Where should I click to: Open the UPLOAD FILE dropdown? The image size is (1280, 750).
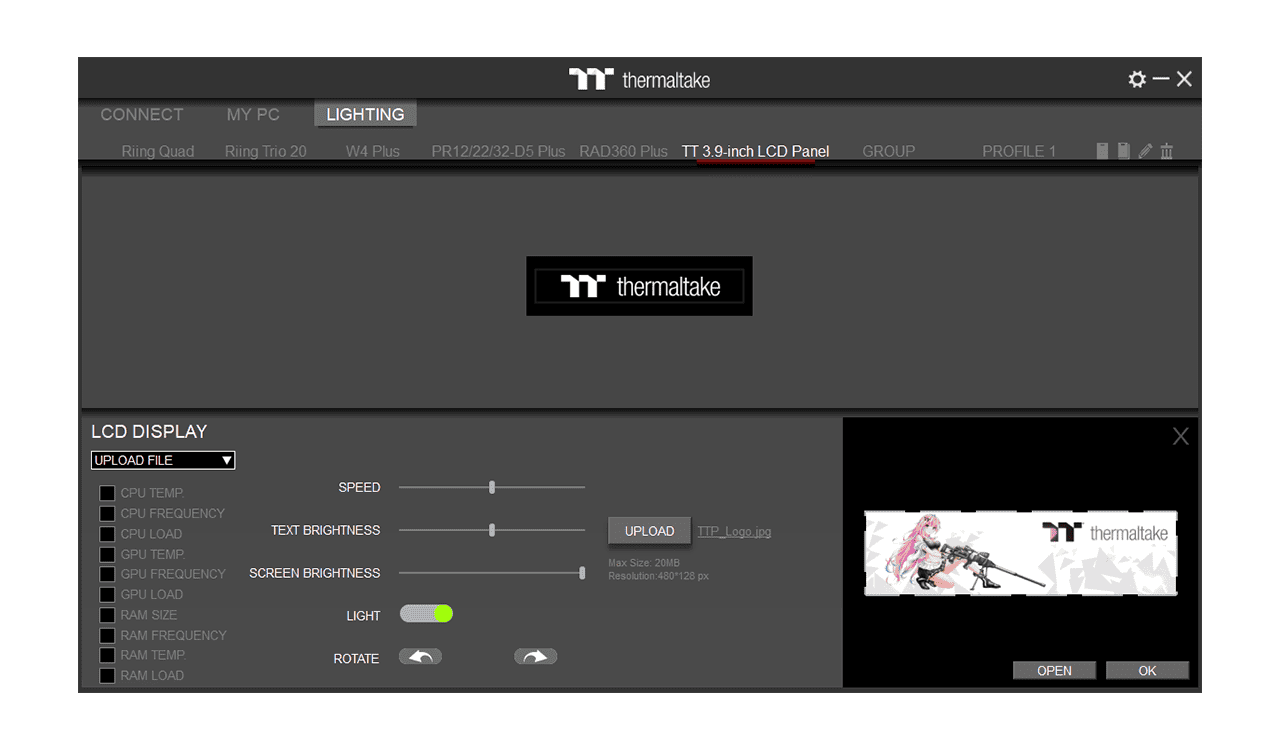click(x=163, y=460)
